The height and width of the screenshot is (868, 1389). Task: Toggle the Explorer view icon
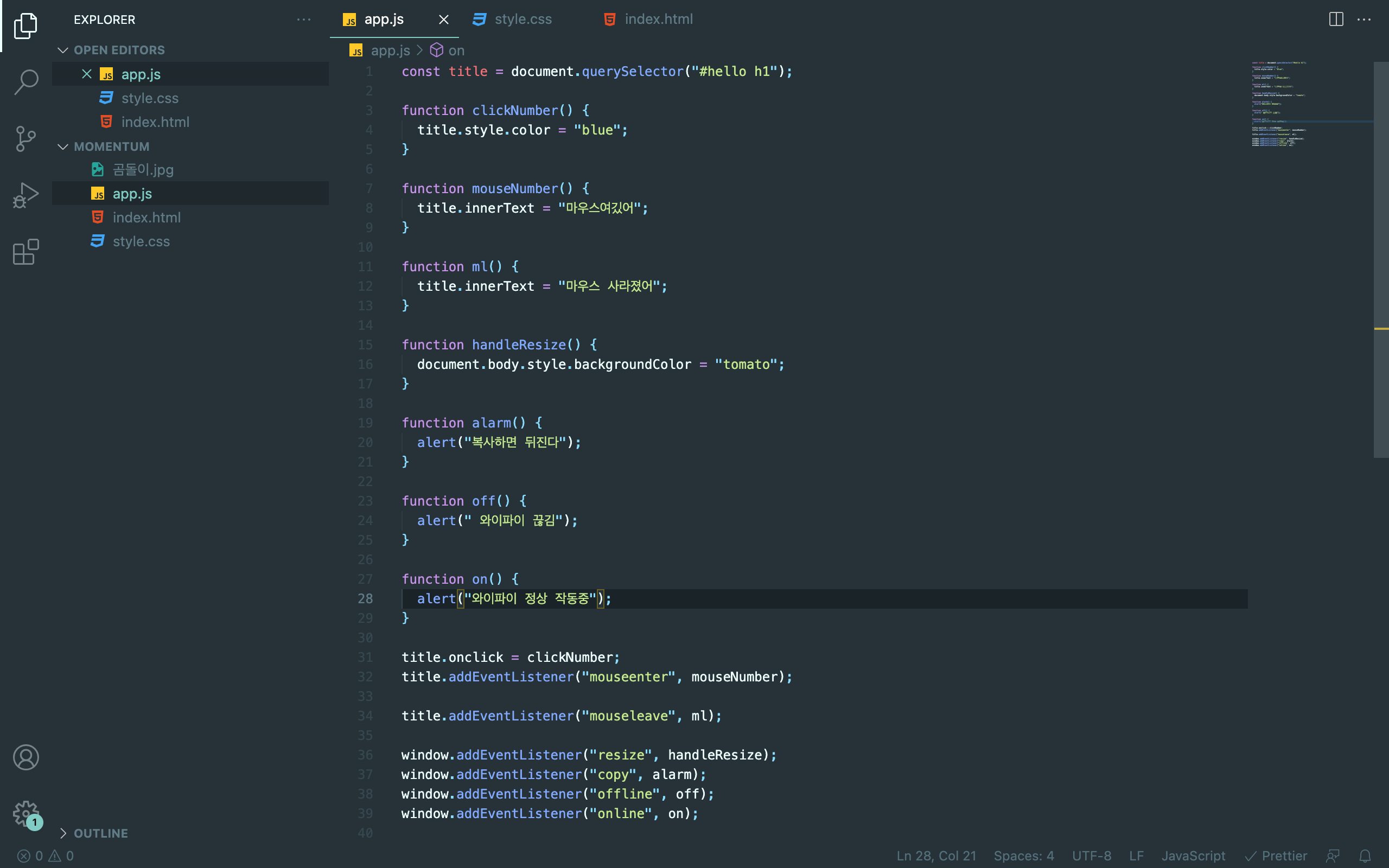coord(26,26)
